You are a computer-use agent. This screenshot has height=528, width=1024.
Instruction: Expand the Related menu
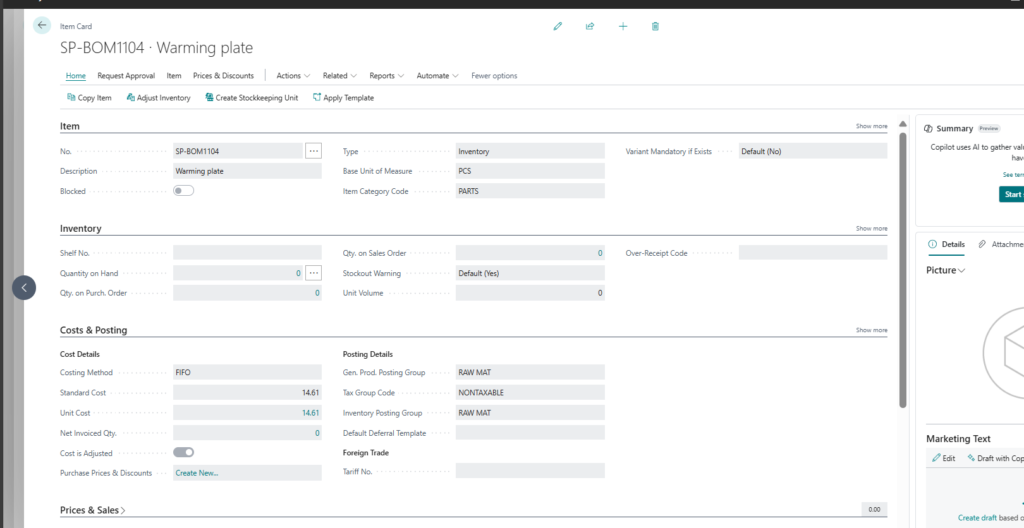[x=340, y=76]
